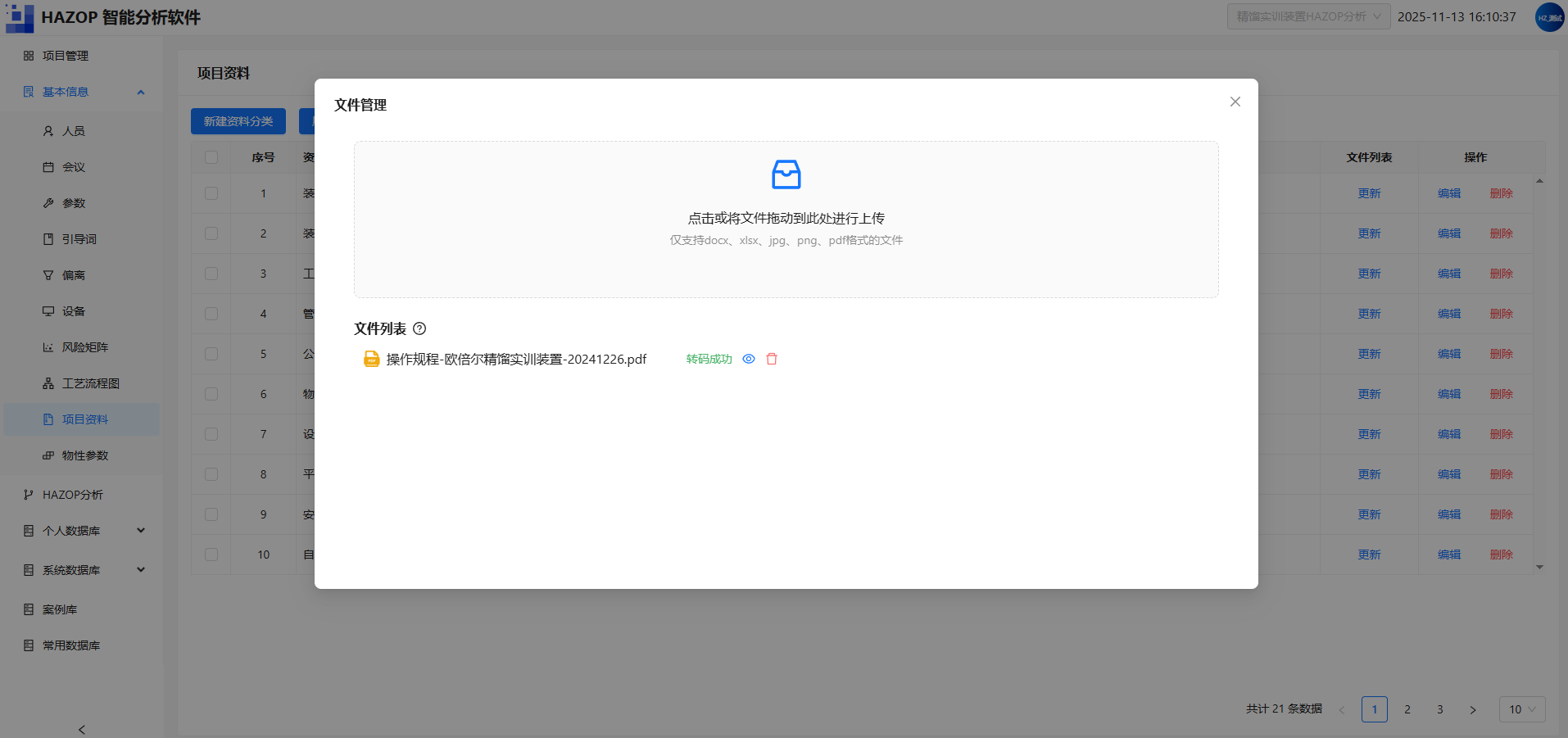Screen dimensions: 1568x738
Task: Check the checkbox for row 3
Action: [211, 274]
